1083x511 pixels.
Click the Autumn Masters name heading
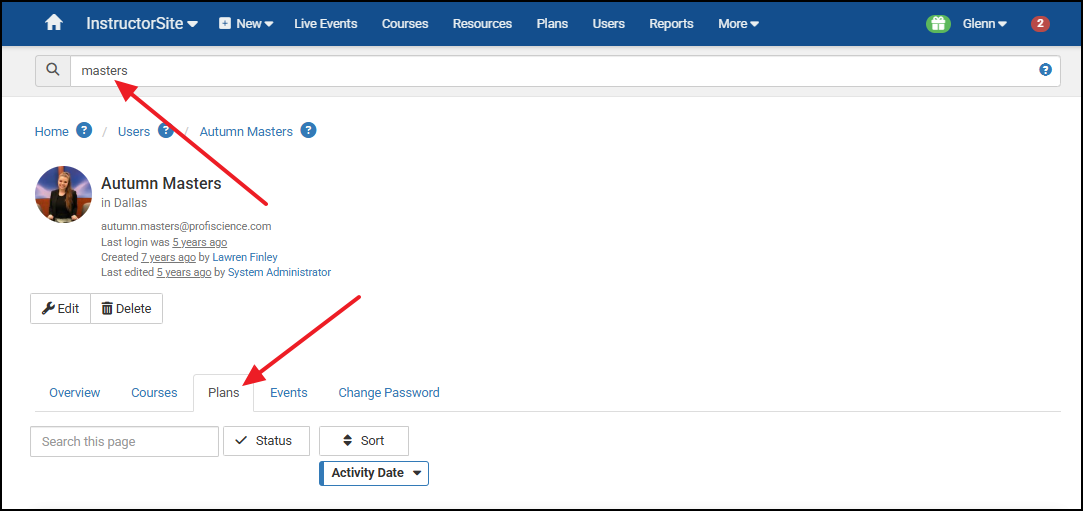[x=161, y=183]
